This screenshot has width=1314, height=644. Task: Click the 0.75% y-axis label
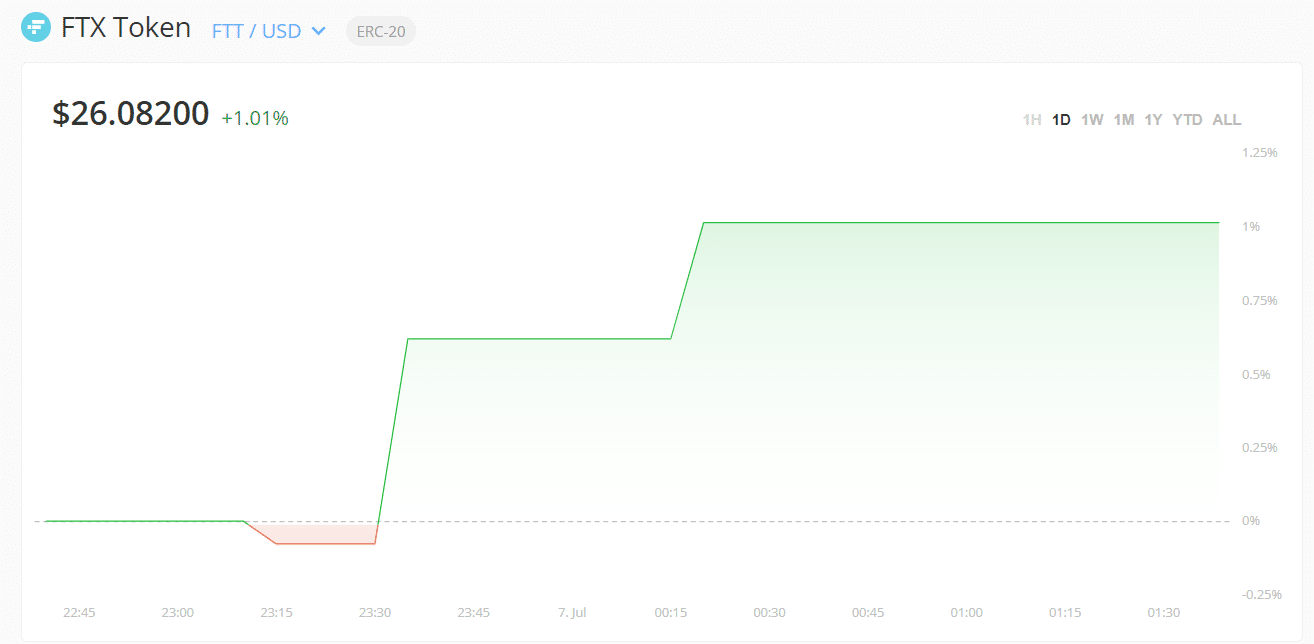pyautogui.click(x=1260, y=301)
